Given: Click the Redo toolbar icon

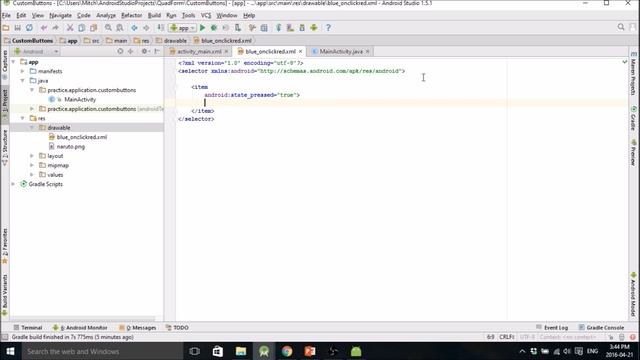Looking at the screenshot, I should click(x=56, y=28).
